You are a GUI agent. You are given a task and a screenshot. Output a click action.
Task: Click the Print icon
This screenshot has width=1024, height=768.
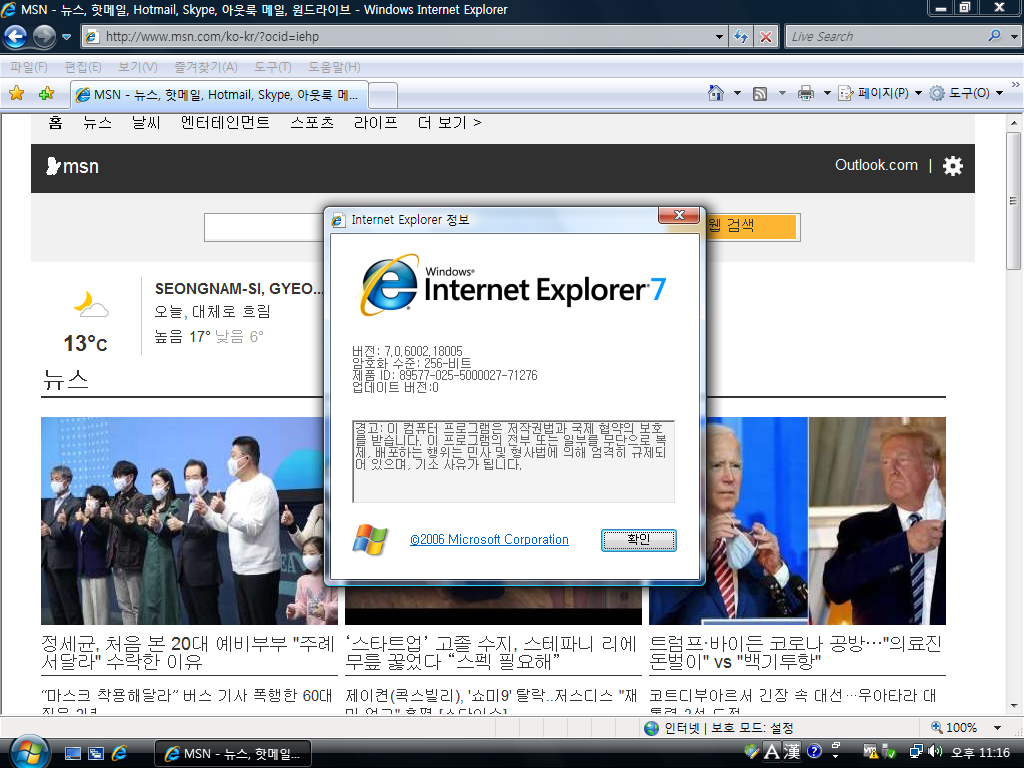[806, 93]
